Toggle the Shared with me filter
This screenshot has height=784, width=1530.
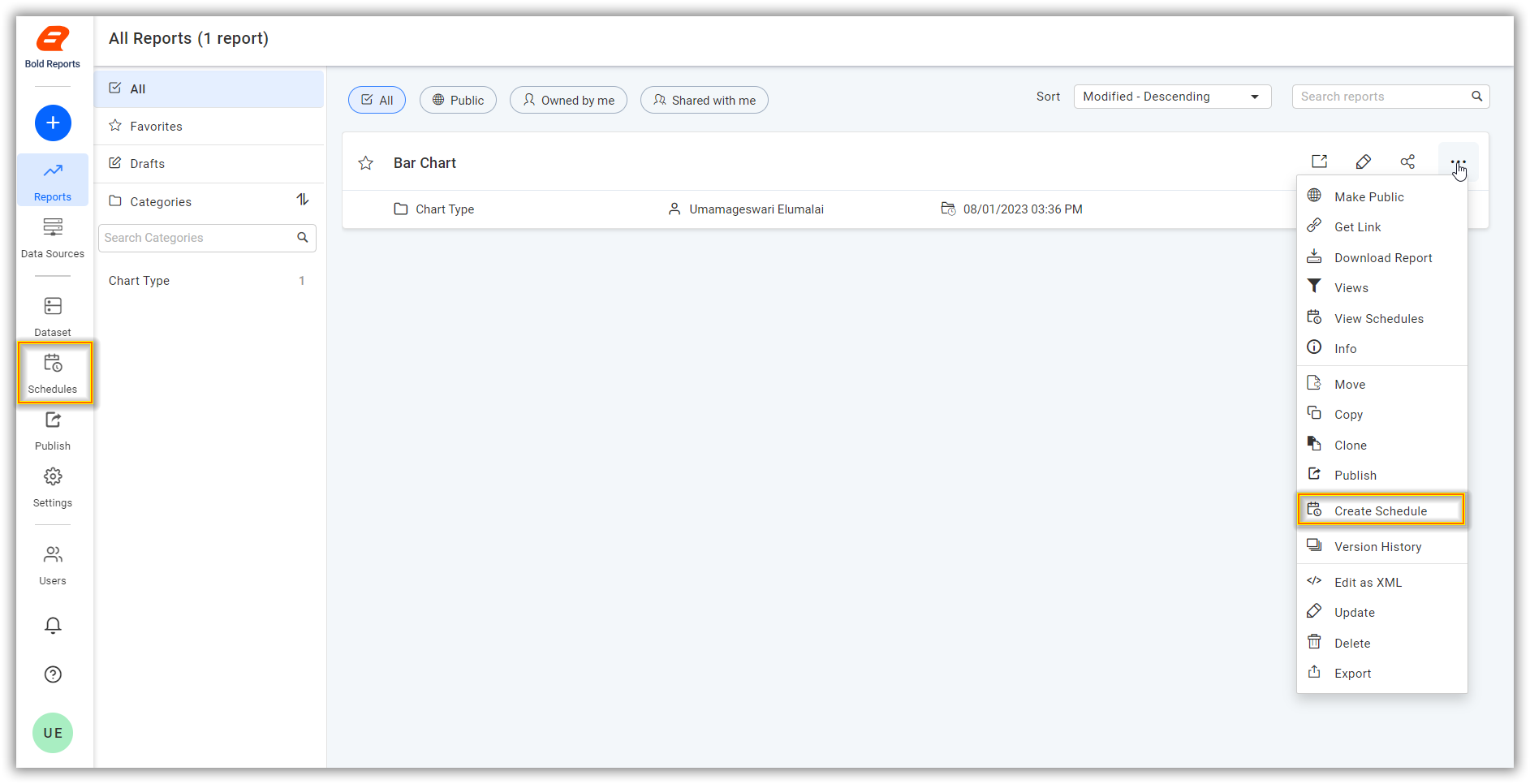[x=704, y=99]
